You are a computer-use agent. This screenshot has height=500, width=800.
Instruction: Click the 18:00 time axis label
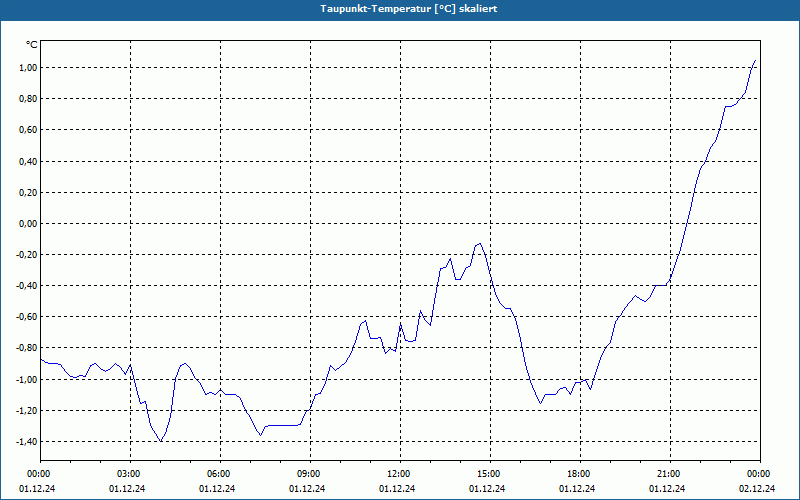580,474
